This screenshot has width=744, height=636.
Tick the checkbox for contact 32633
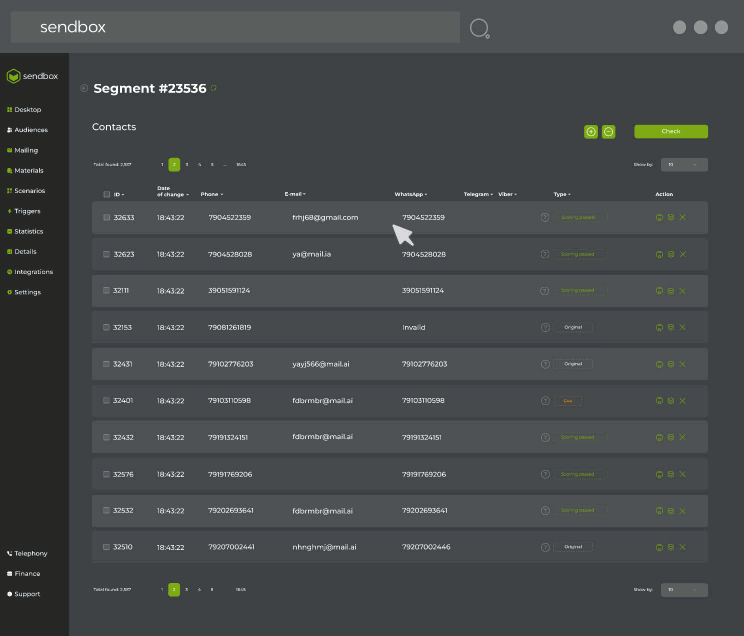(x=107, y=217)
